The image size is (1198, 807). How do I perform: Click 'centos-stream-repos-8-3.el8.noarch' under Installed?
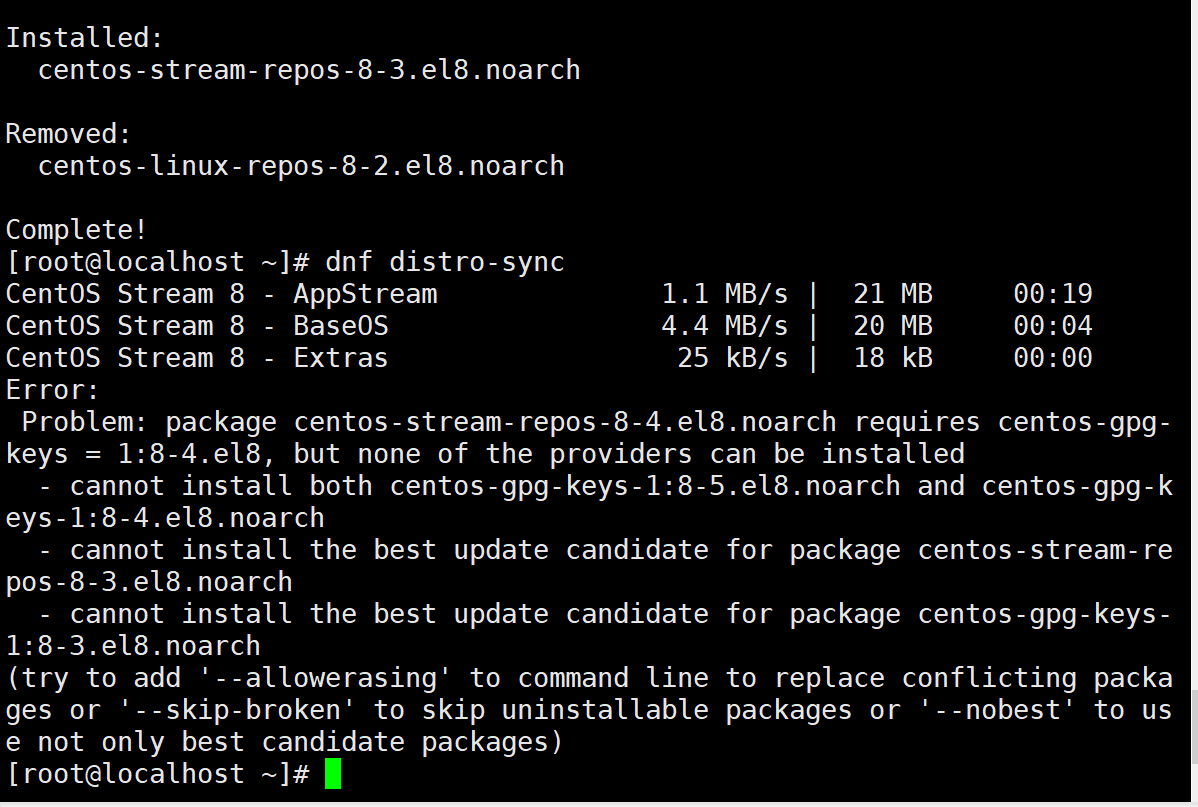309,70
